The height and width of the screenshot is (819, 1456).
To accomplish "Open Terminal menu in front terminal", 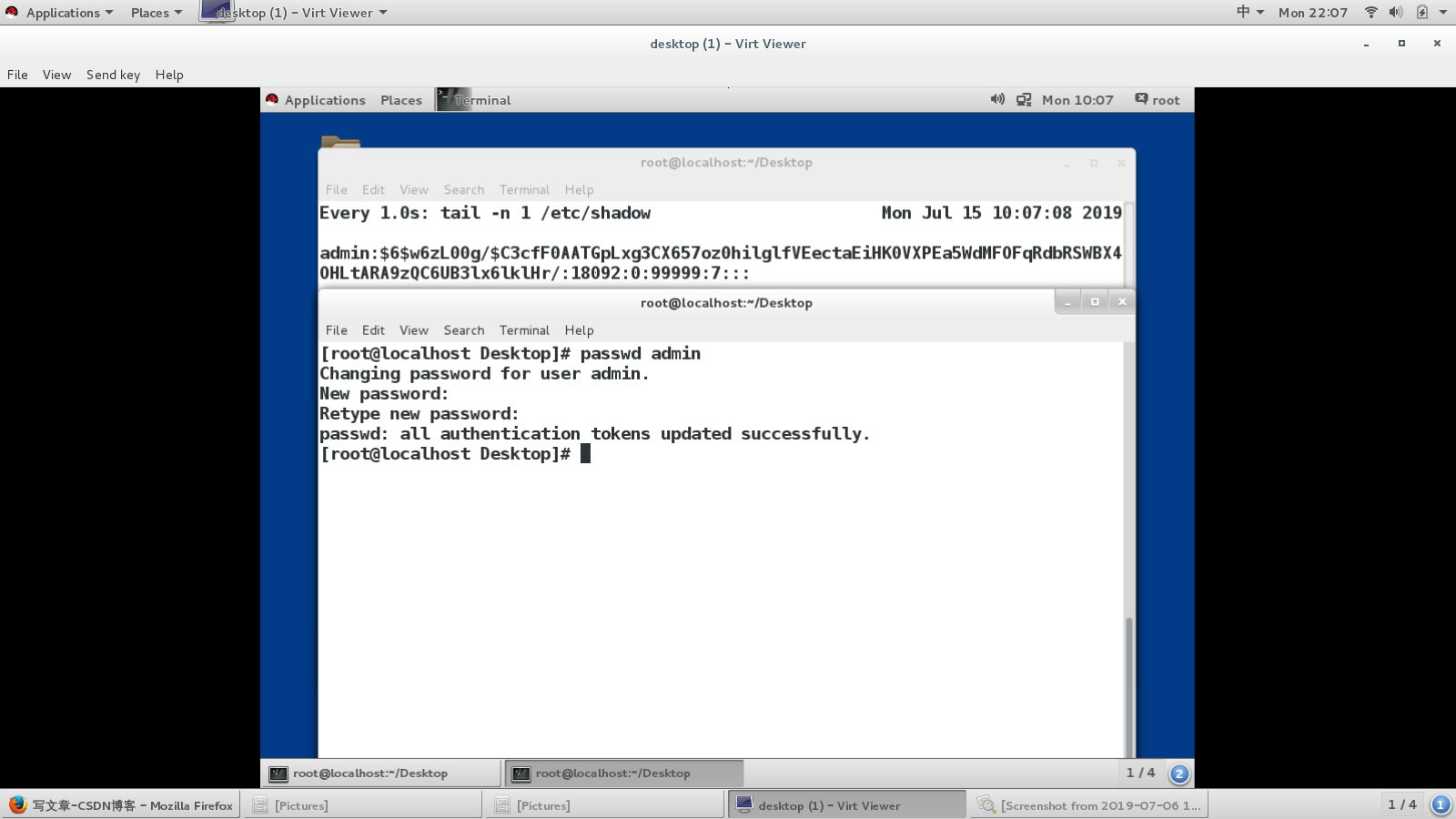I will pos(524,330).
